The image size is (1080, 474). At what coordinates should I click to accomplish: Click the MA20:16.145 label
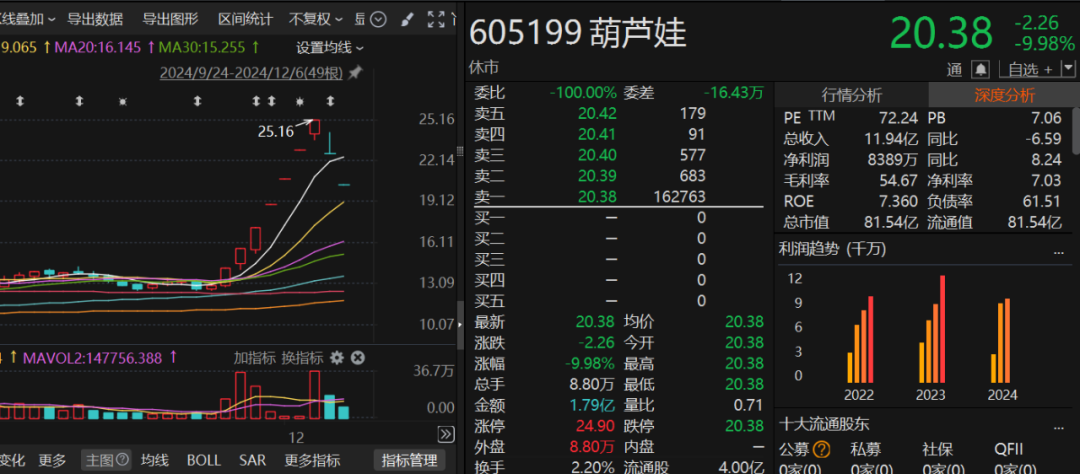(100, 48)
